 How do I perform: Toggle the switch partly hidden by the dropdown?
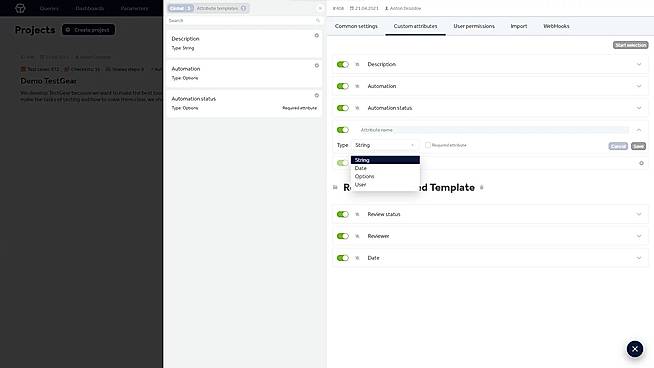coord(342,163)
